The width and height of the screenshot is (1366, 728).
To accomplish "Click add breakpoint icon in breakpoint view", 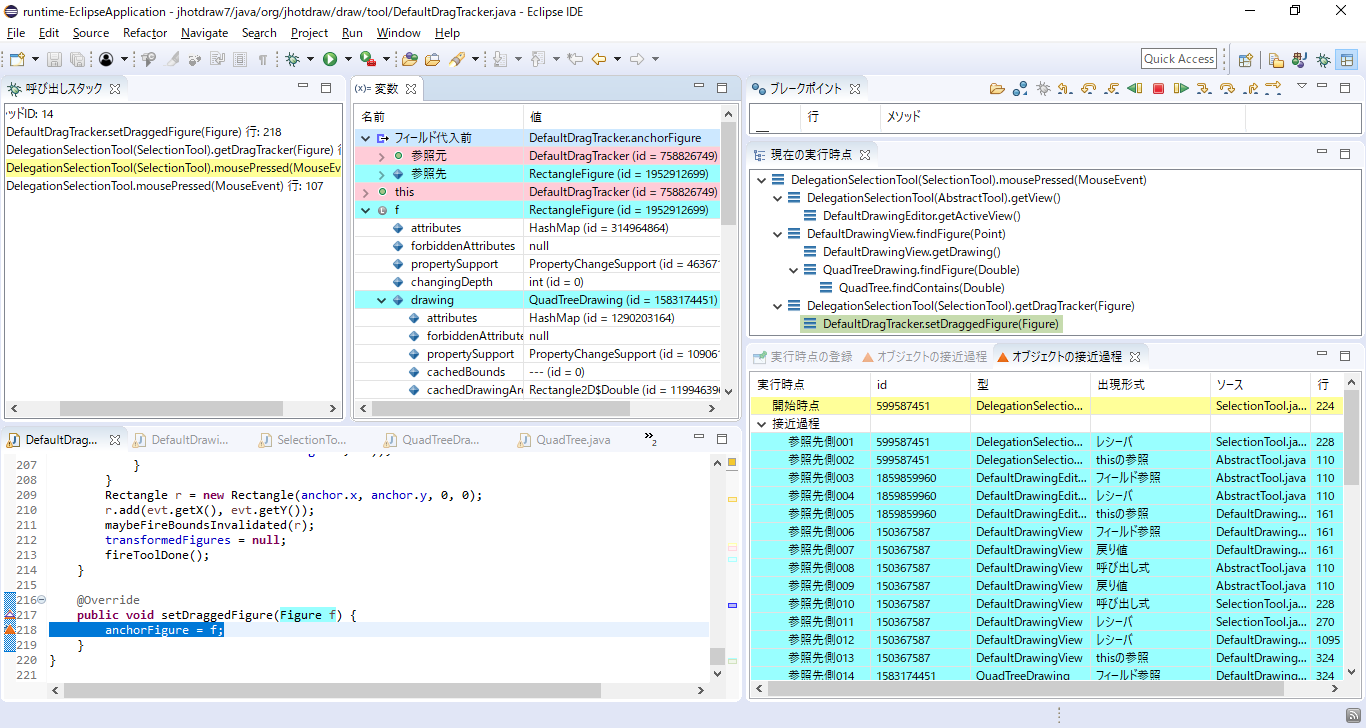I will click(1020, 88).
